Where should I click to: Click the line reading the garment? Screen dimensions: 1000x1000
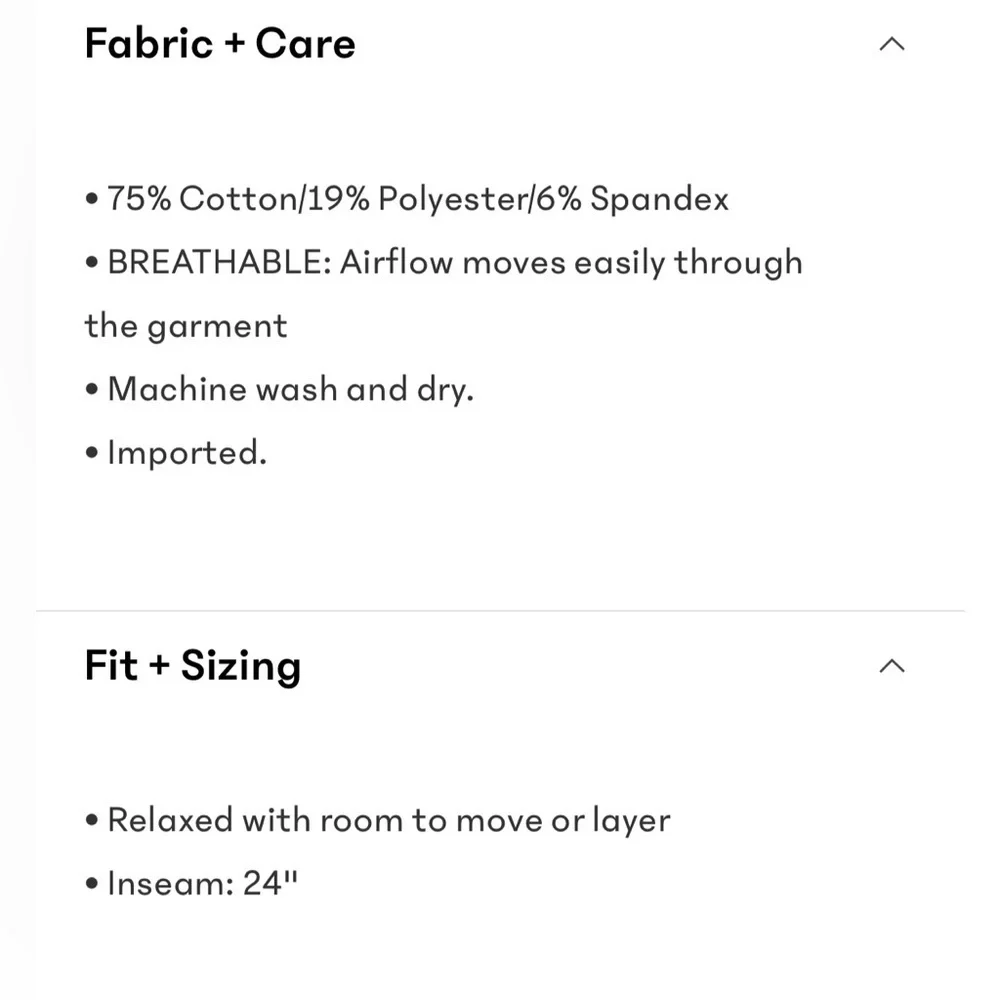pos(186,327)
